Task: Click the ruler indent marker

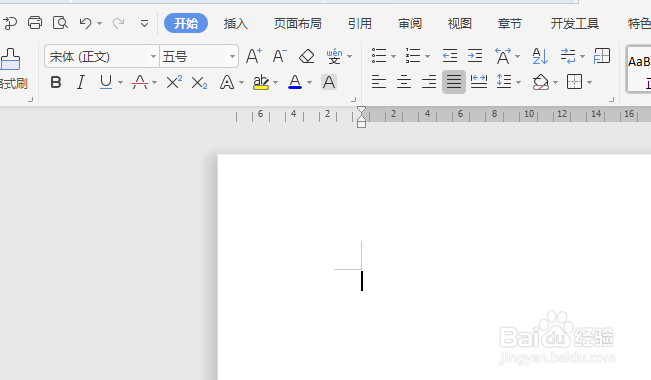Action: tap(361, 117)
